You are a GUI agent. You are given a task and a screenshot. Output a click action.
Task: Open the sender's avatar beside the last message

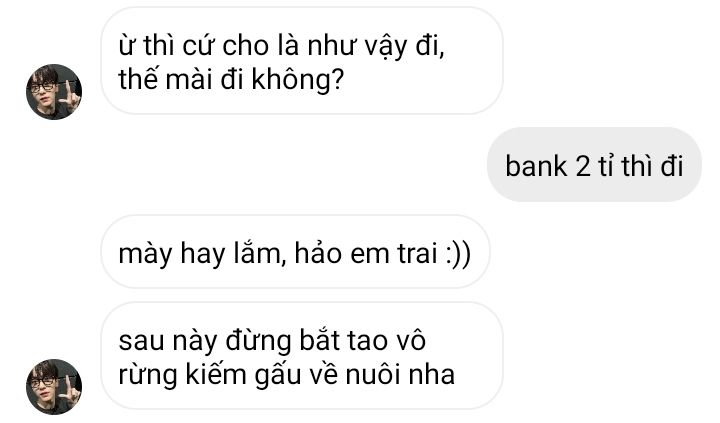coord(54,387)
